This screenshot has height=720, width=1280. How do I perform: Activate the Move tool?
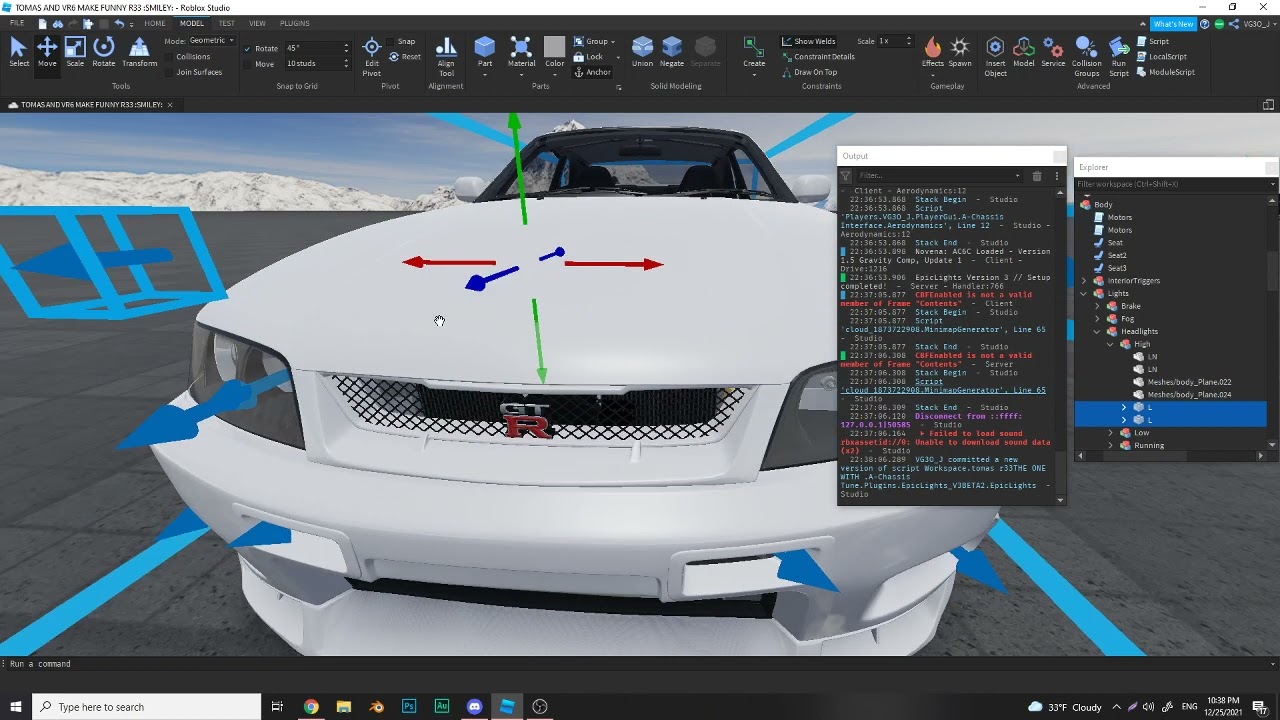[x=47, y=52]
